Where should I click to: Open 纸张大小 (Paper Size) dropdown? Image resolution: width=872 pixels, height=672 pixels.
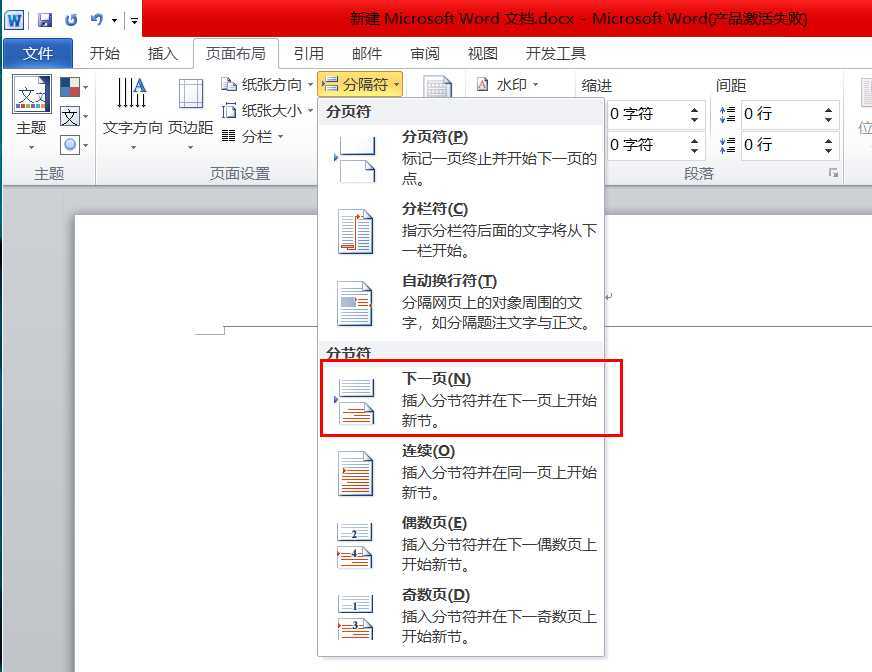(267, 111)
